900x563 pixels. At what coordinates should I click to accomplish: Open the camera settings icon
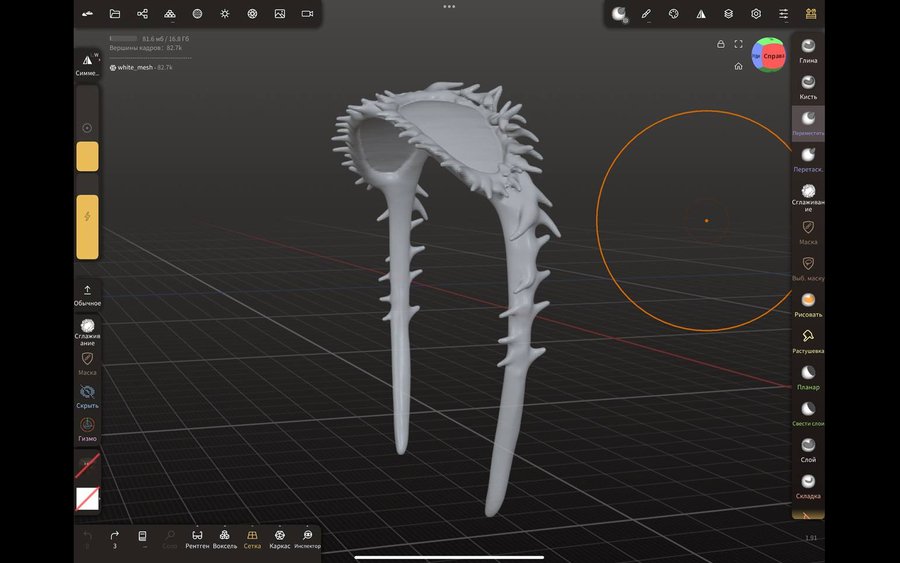pos(307,14)
